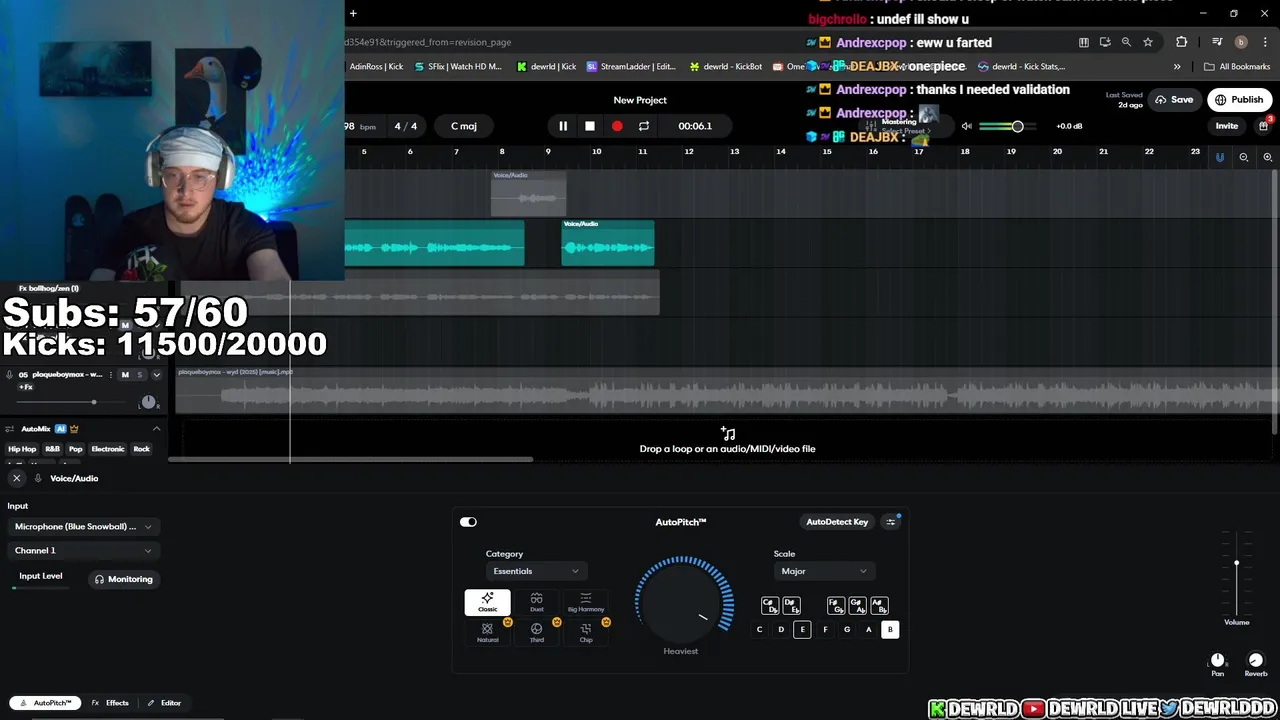This screenshot has height=720, width=1280.
Task: Select the Natural AutoPitch preset
Action: tap(487, 632)
